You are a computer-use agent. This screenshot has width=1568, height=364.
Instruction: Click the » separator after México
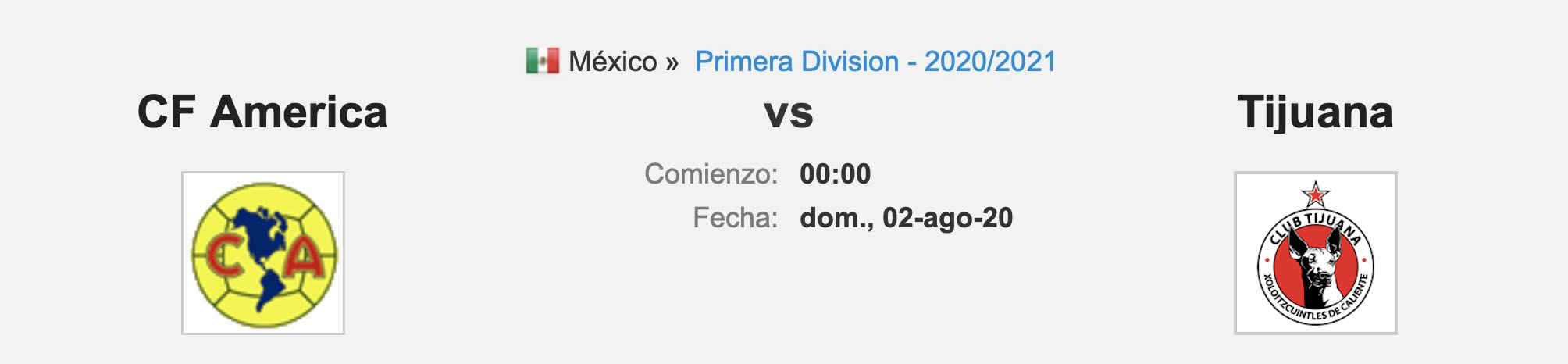(672, 62)
